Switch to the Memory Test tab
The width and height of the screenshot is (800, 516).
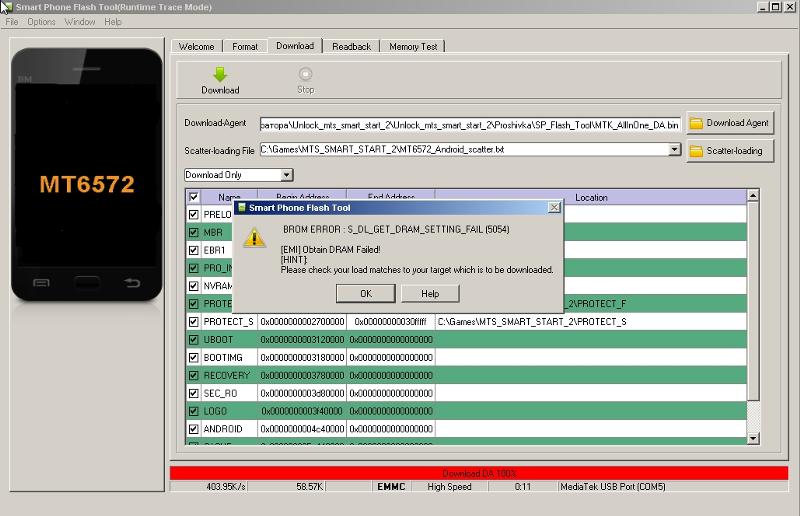413,46
